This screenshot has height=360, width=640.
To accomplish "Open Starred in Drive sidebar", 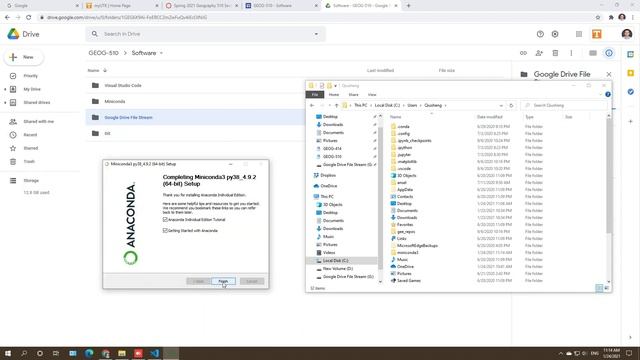I will (31, 148).
